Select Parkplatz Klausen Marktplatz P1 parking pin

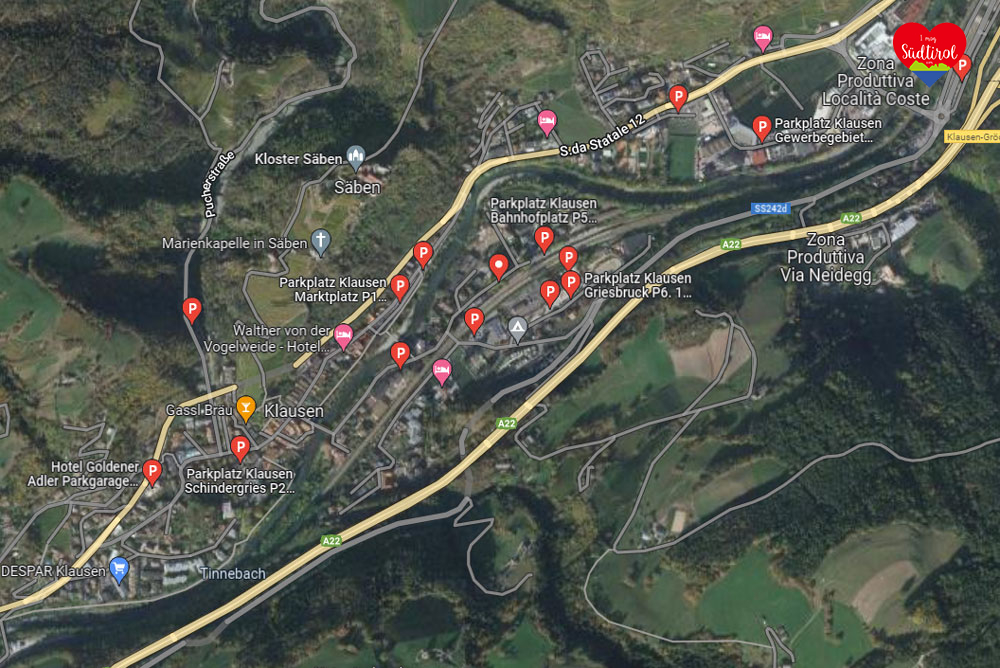click(399, 287)
